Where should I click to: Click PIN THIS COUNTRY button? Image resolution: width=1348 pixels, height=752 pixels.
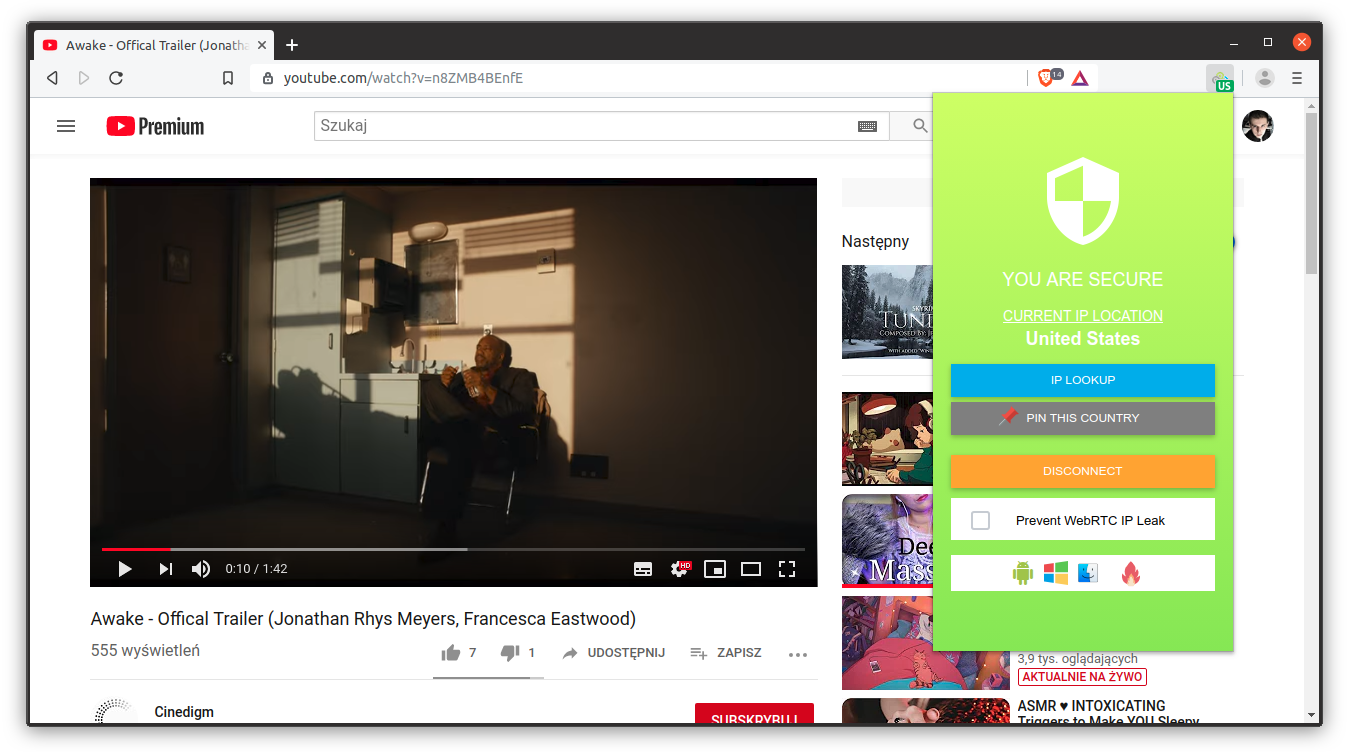coord(1083,418)
